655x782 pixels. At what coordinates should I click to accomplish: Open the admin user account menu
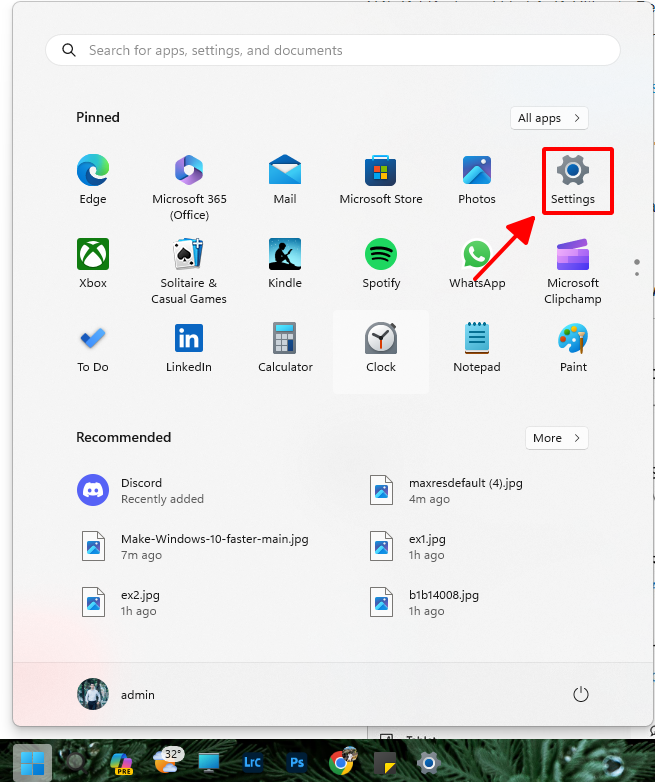click(x=116, y=694)
